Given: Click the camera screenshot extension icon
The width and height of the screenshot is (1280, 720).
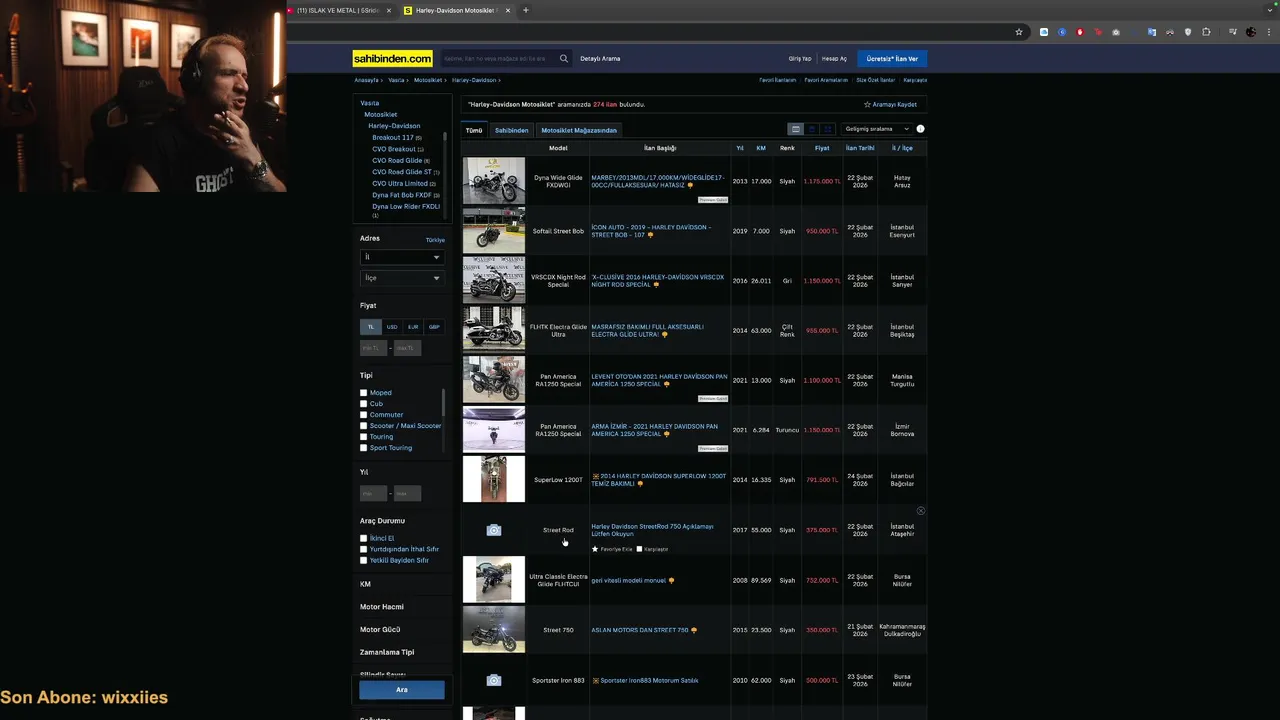Looking at the screenshot, I should coord(1116,32).
